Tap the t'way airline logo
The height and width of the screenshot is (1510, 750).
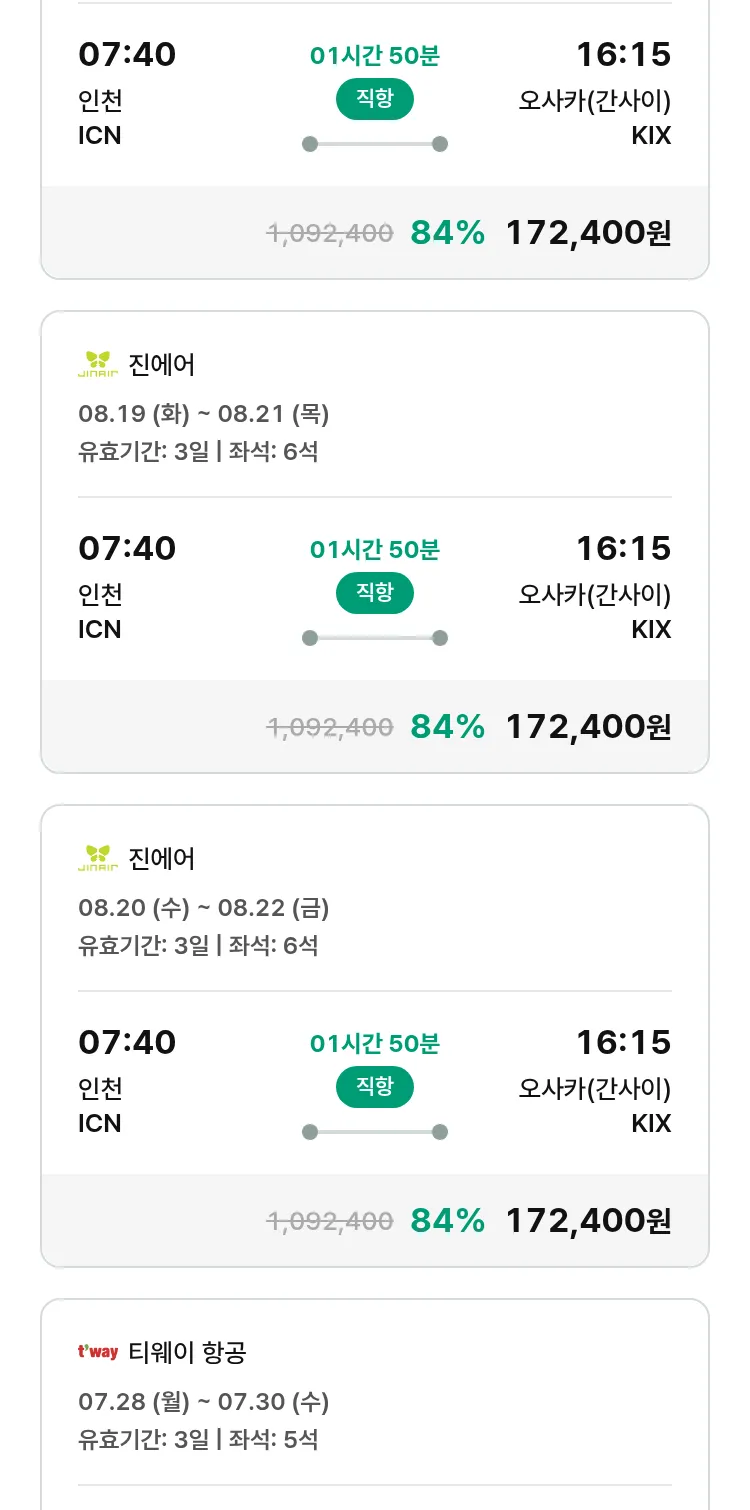coord(97,1352)
